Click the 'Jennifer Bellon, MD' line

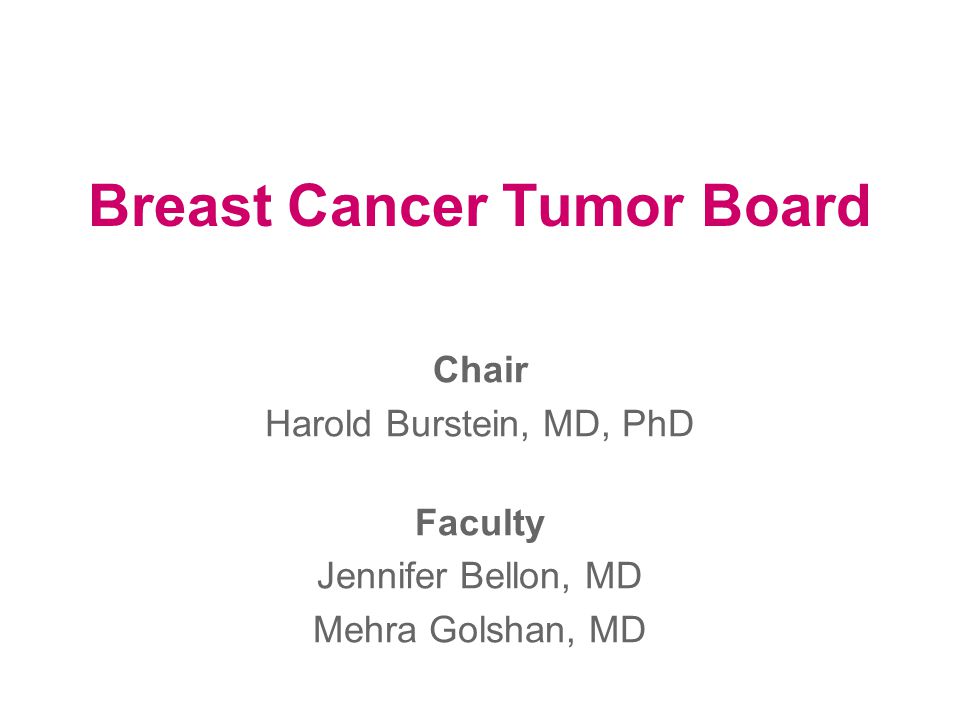coord(479,576)
